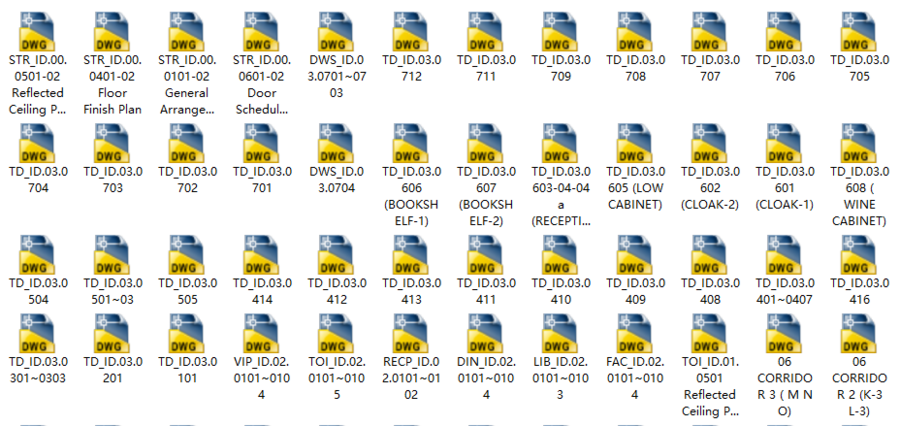Click file name TD_ID.03.0410
Viewport: 900px width, 426px height.
(x=561, y=291)
